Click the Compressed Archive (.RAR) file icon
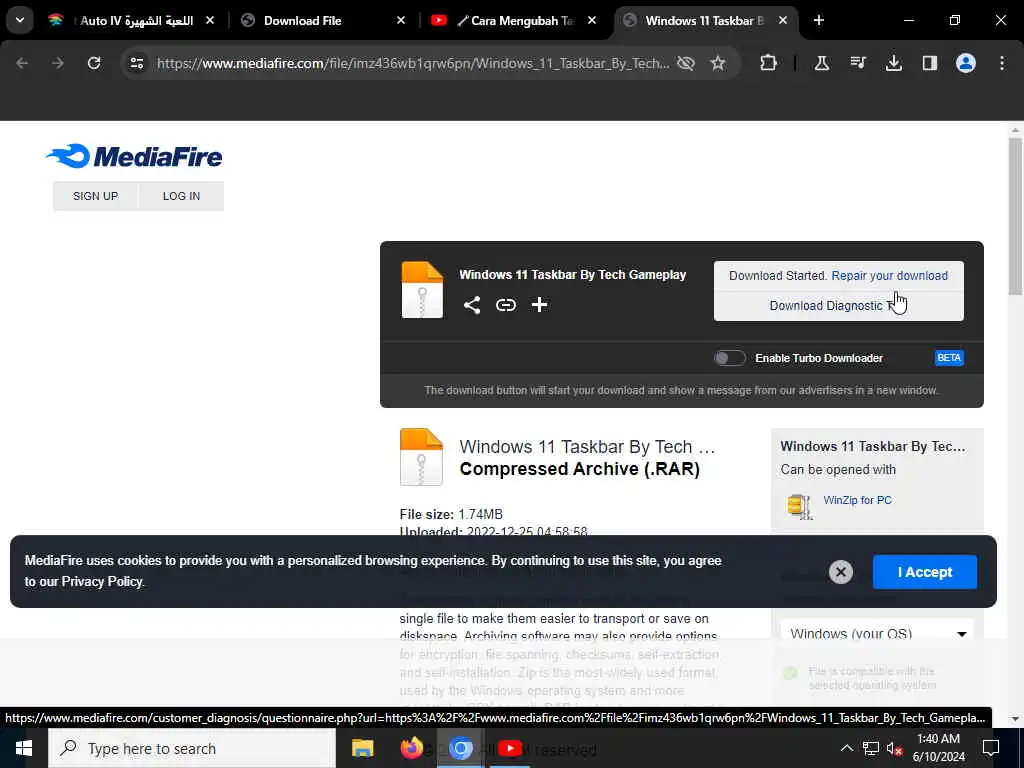The image size is (1024, 768). (x=421, y=457)
